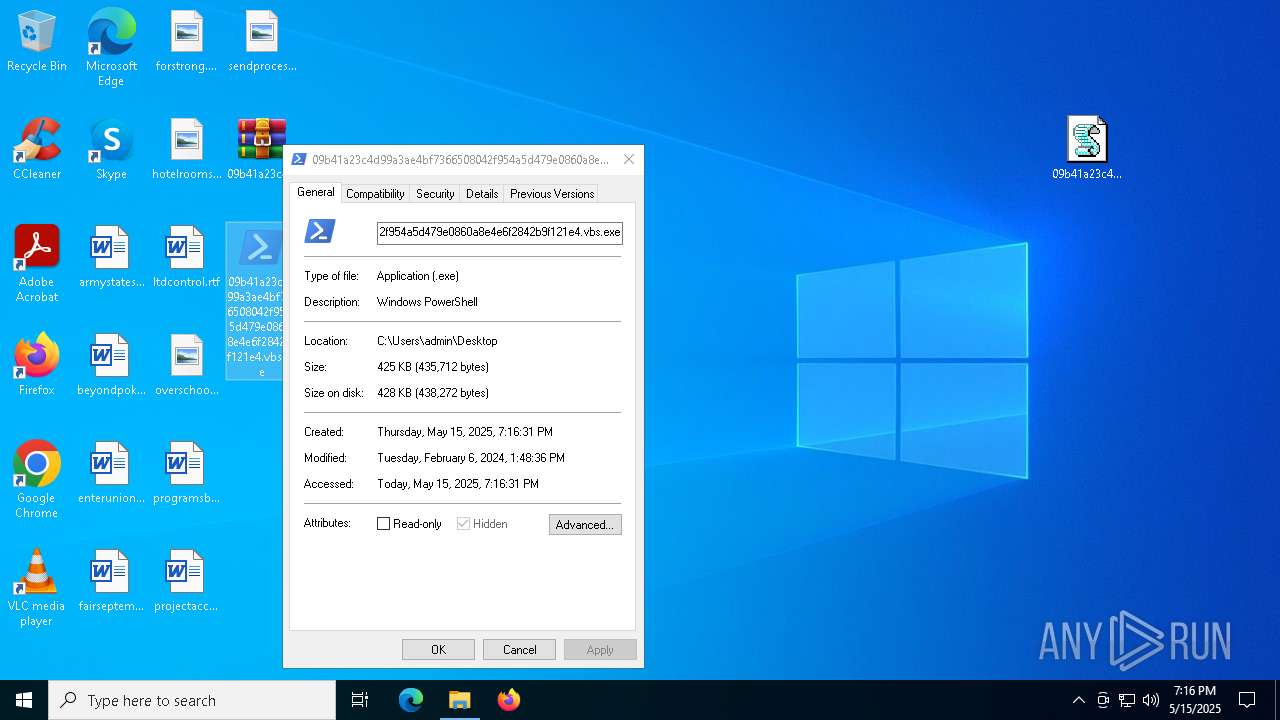The height and width of the screenshot is (720, 1280).
Task: Click the file name text field
Action: 500,232
